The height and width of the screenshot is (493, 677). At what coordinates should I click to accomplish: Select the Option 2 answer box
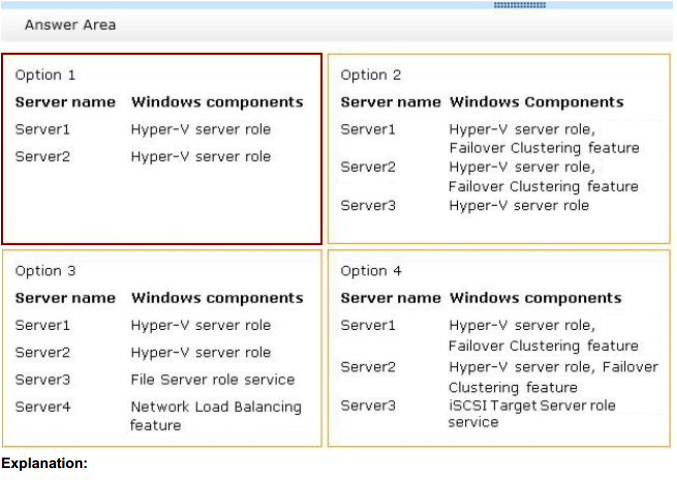(x=499, y=149)
